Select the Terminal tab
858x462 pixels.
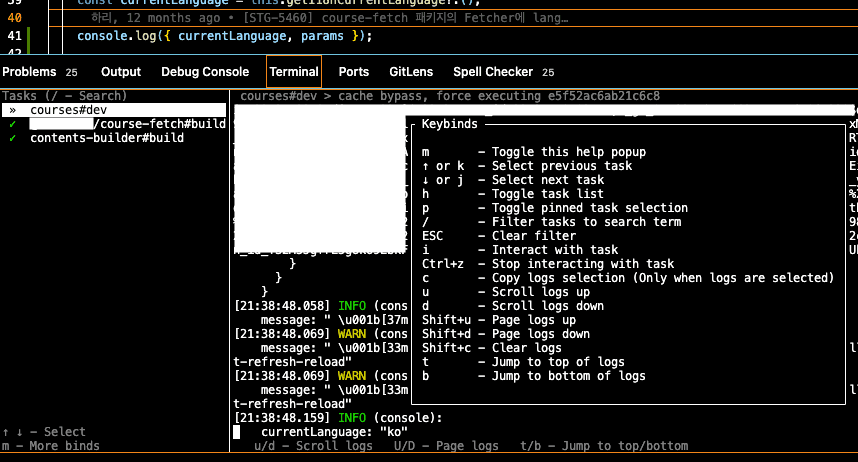[294, 72]
